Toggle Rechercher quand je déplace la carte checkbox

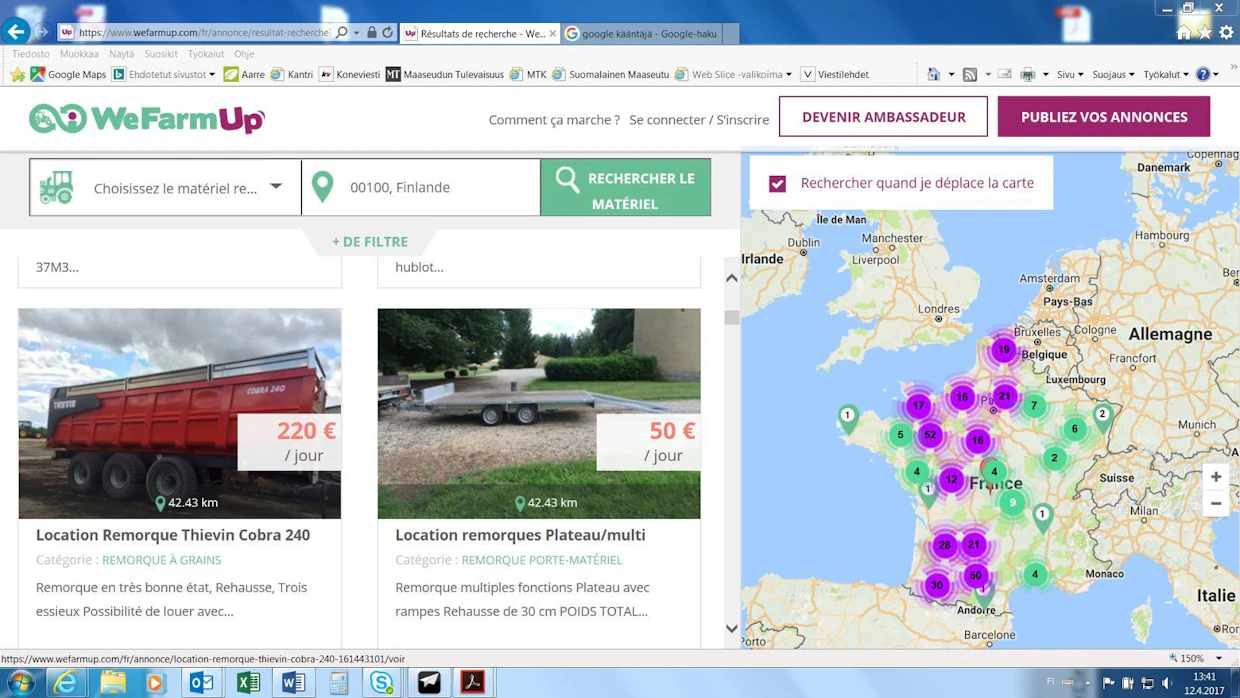[777, 183]
